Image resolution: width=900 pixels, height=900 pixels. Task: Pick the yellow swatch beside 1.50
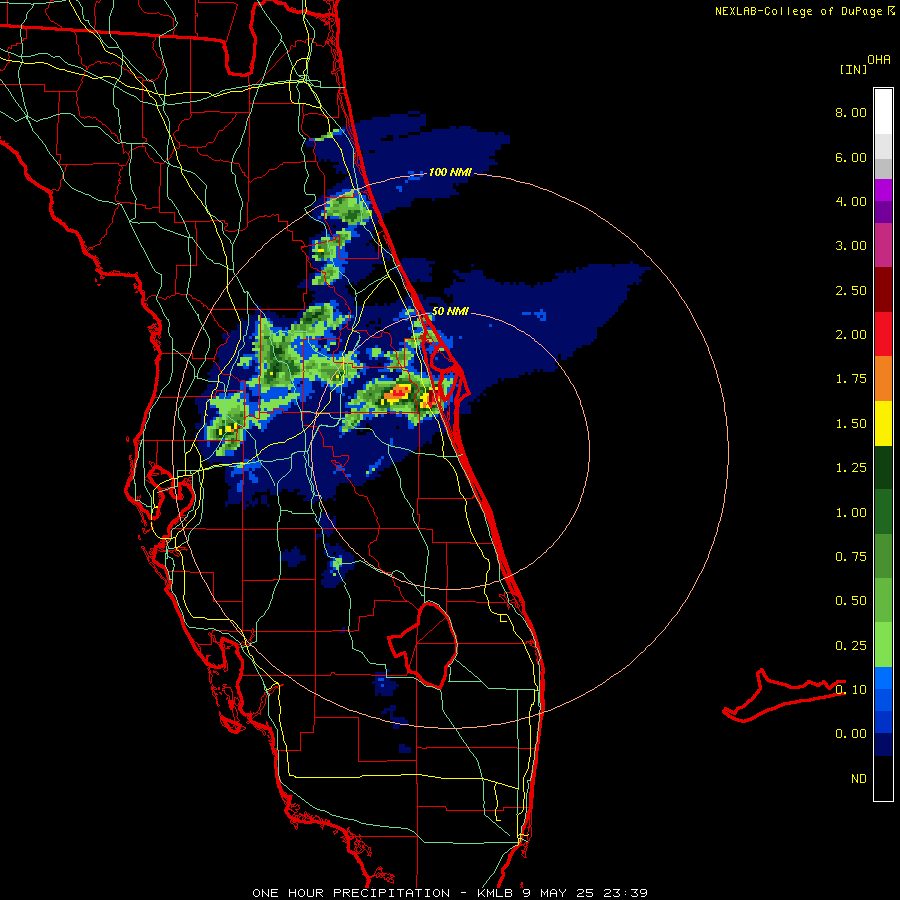pyautogui.click(x=883, y=423)
